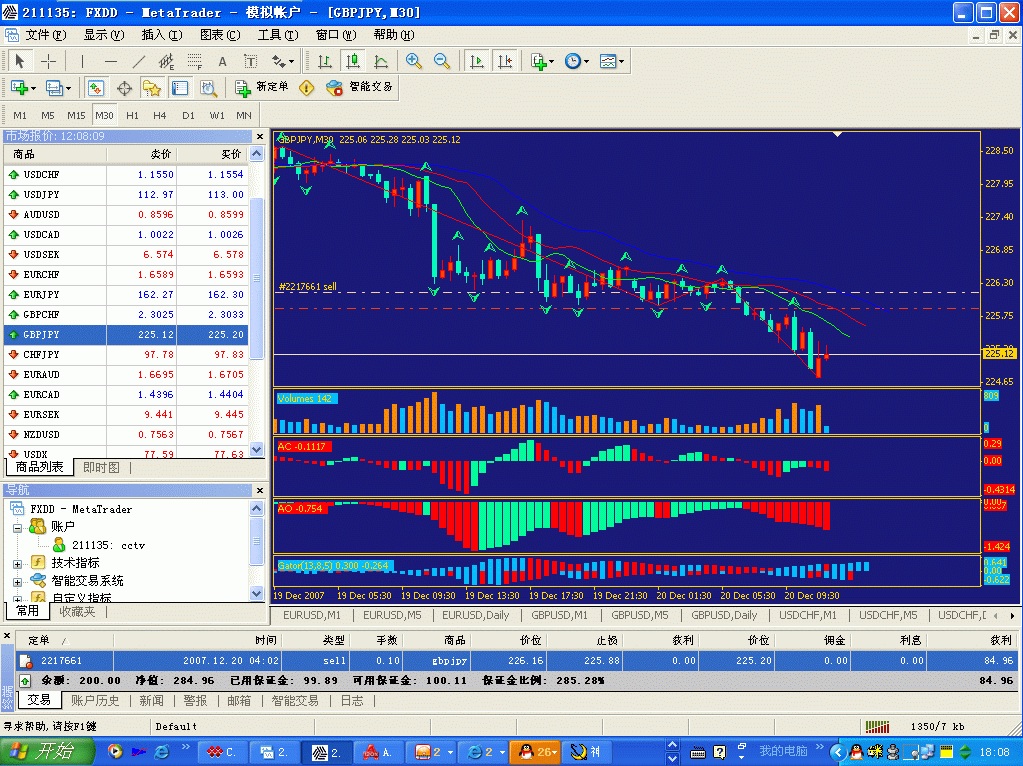Viewport: 1023px width, 766px height.
Task: Close the Navigator panel
Action: point(260,490)
